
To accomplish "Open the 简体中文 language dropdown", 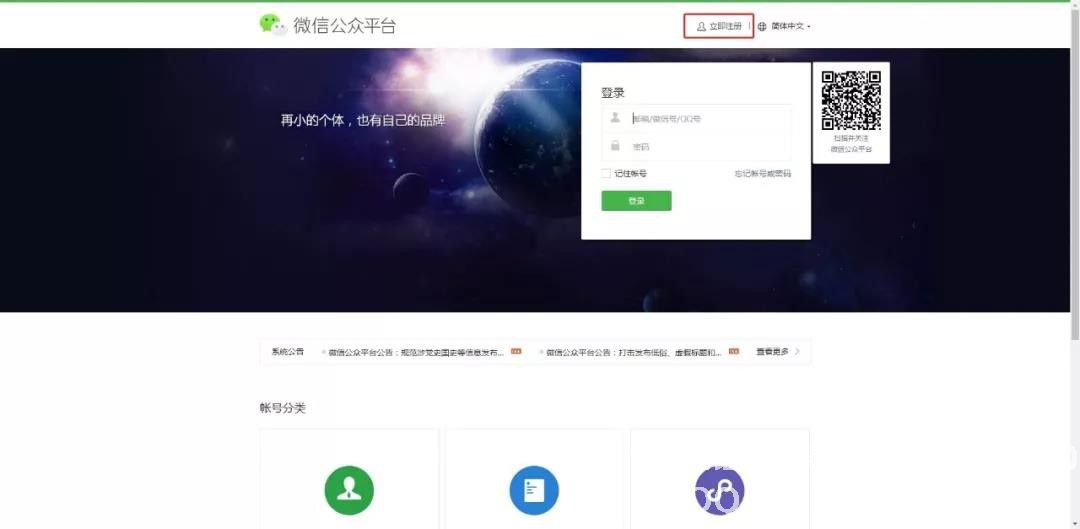I will (x=789, y=26).
